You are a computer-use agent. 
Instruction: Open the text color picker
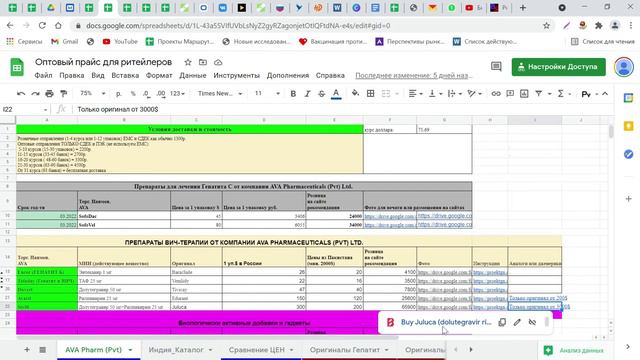click(x=336, y=94)
